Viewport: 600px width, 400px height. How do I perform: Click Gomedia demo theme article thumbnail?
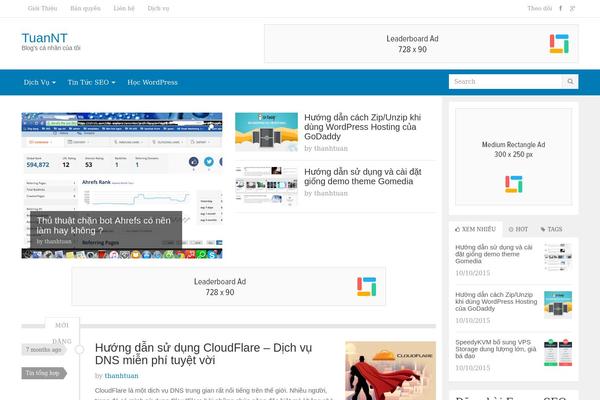pyautogui.click(x=266, y=185)
